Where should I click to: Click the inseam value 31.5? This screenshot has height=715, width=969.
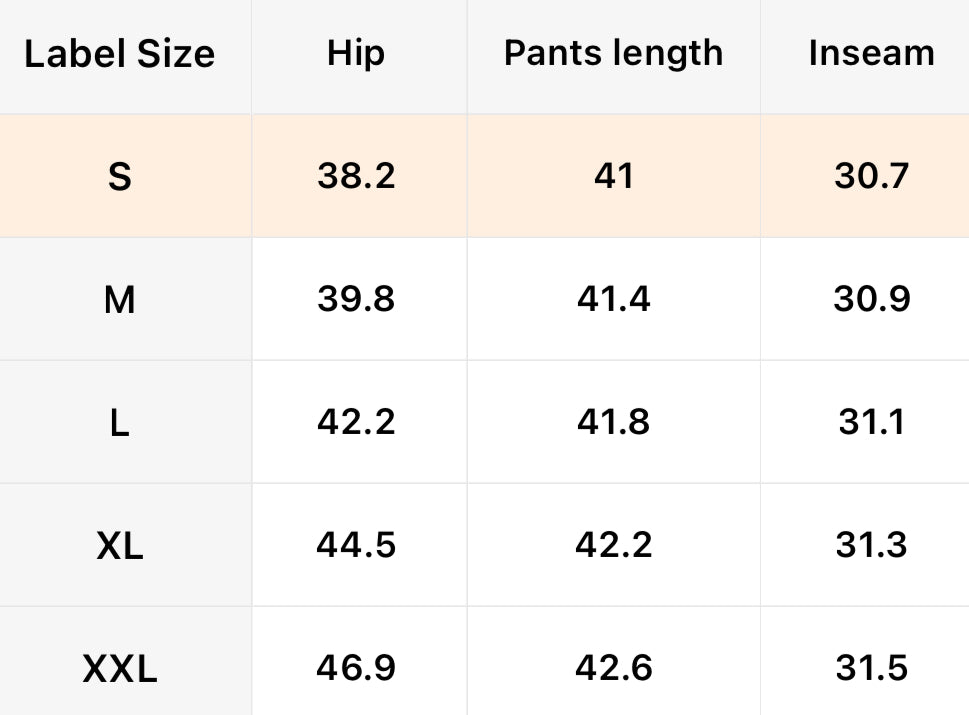[871, 668]
